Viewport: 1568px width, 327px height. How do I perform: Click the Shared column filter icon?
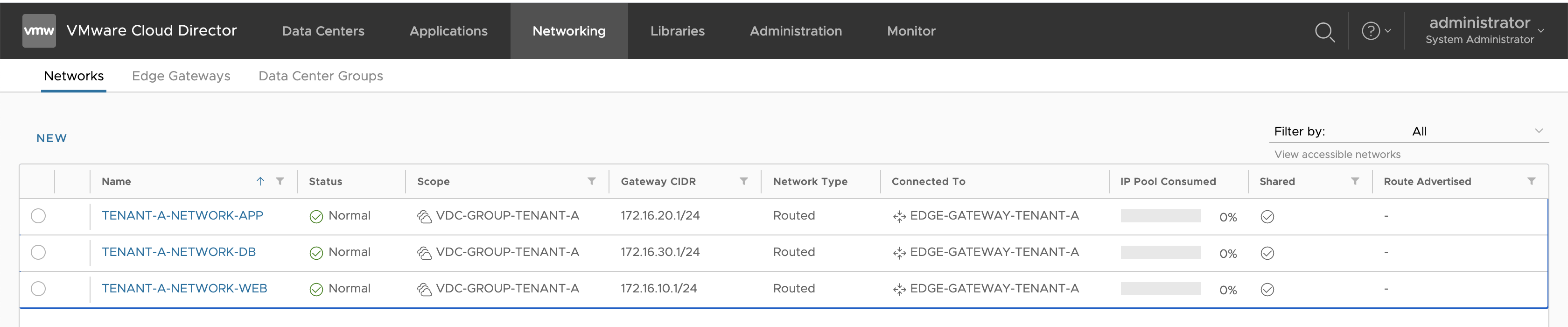click(1354, 181)
